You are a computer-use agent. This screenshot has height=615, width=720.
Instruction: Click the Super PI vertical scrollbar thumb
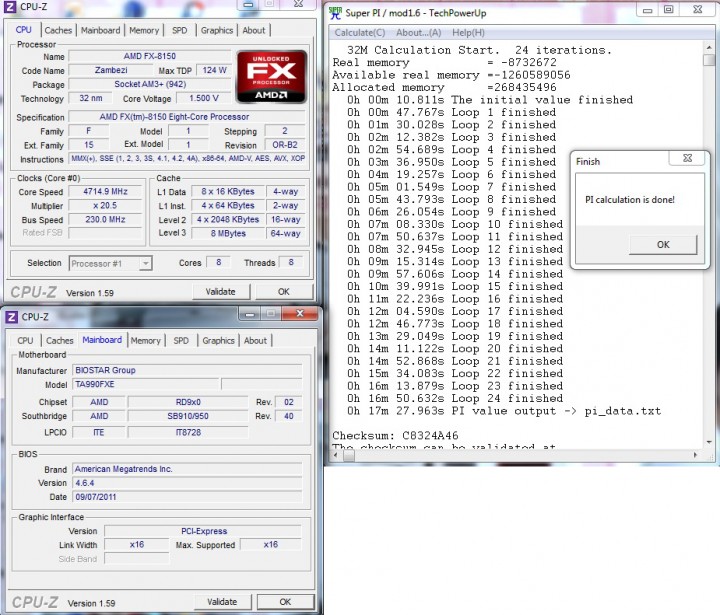(709, 60)
